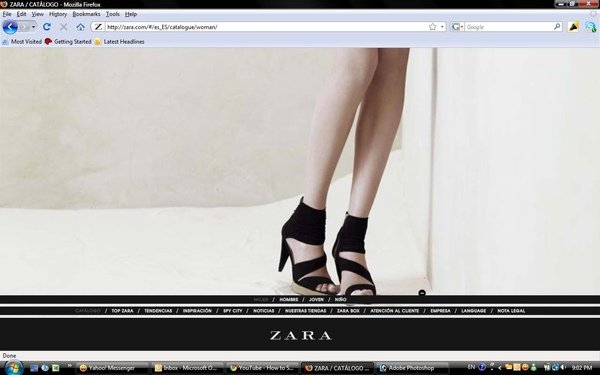Open the Getting Started bookmark
600x375 pixels.
68,42
